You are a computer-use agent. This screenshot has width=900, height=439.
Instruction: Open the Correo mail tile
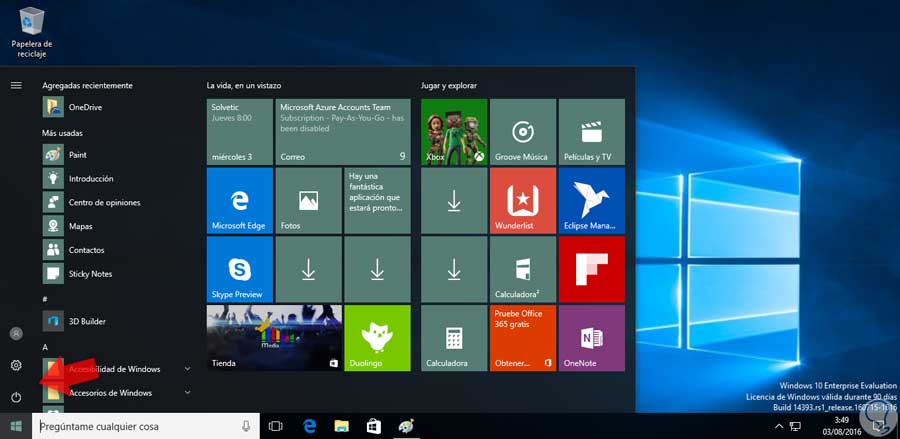click(x=343, y=132)
